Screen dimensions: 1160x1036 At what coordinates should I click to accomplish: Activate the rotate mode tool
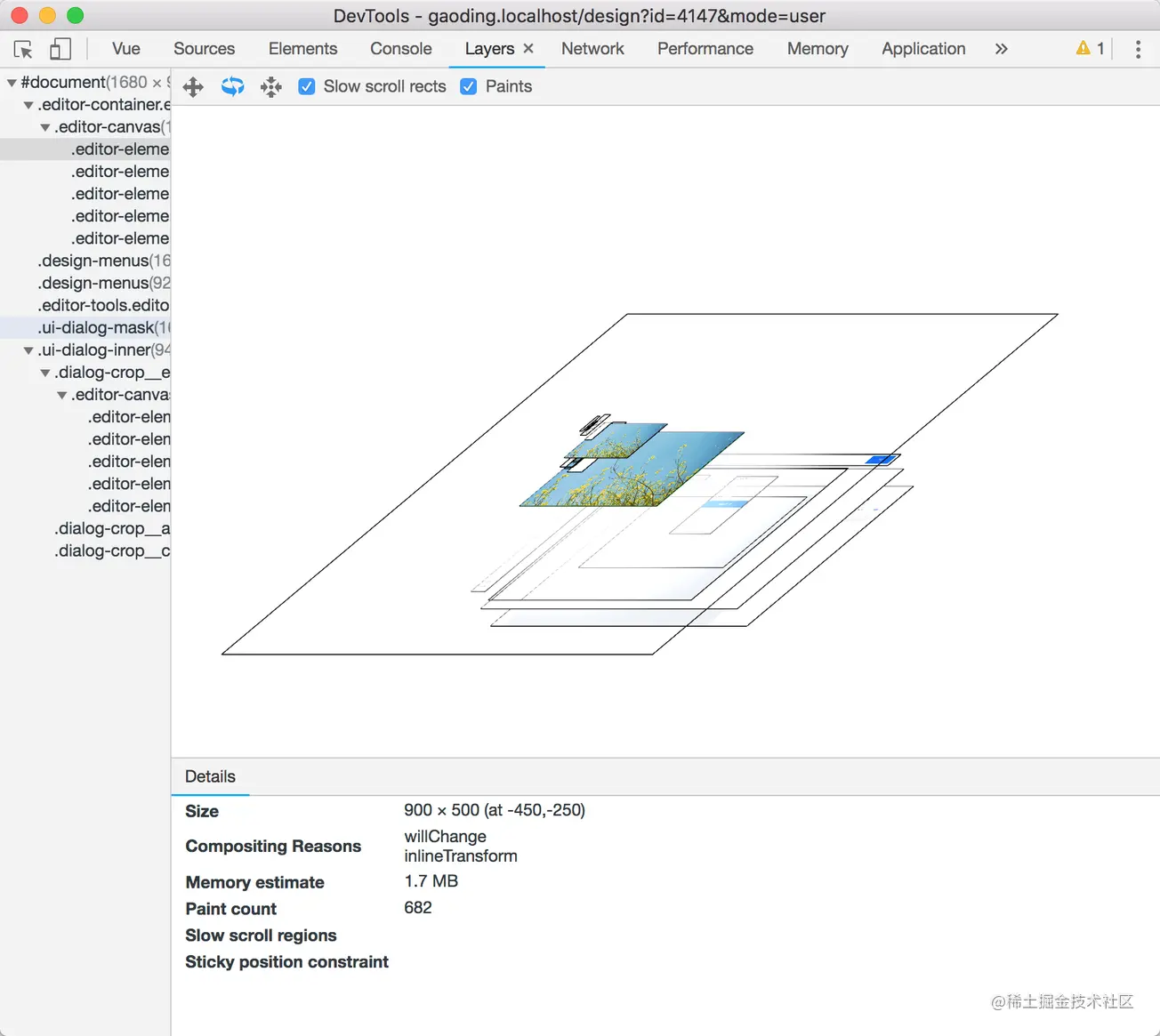233,86
